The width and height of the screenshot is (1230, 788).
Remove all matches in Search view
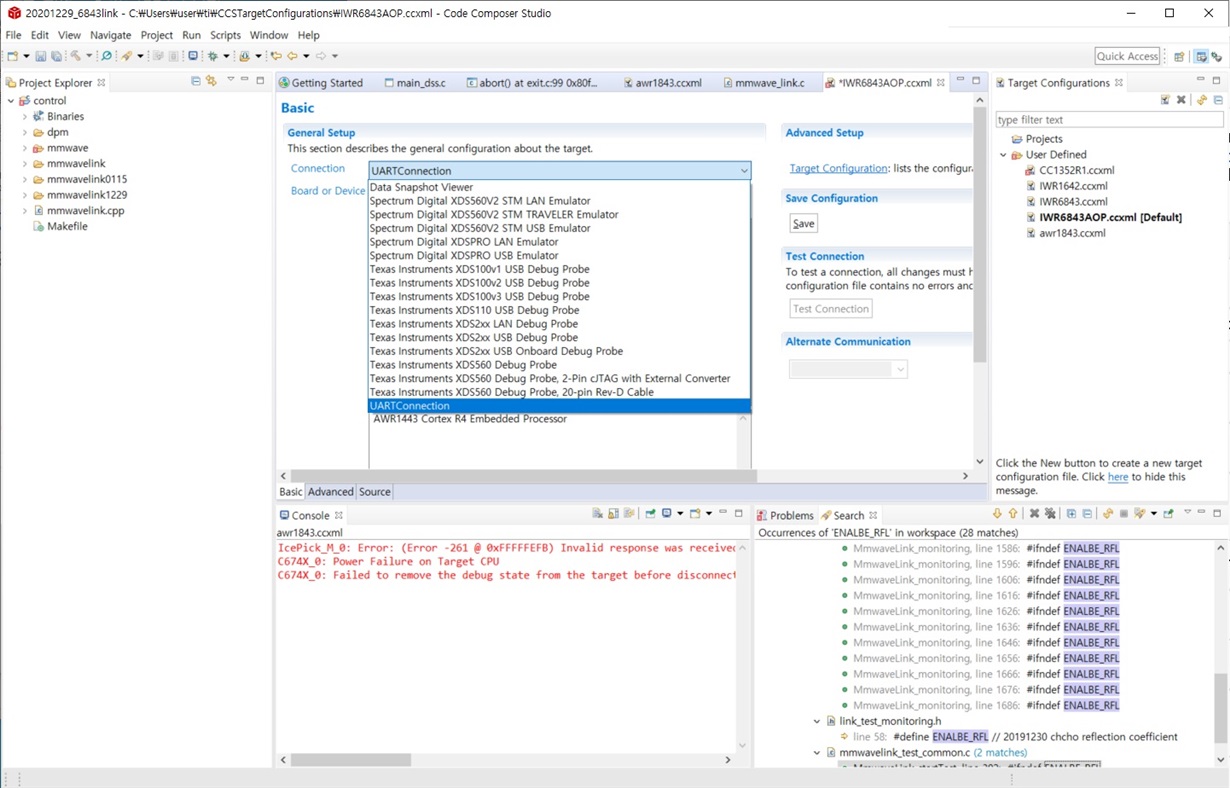(1050, 514)
